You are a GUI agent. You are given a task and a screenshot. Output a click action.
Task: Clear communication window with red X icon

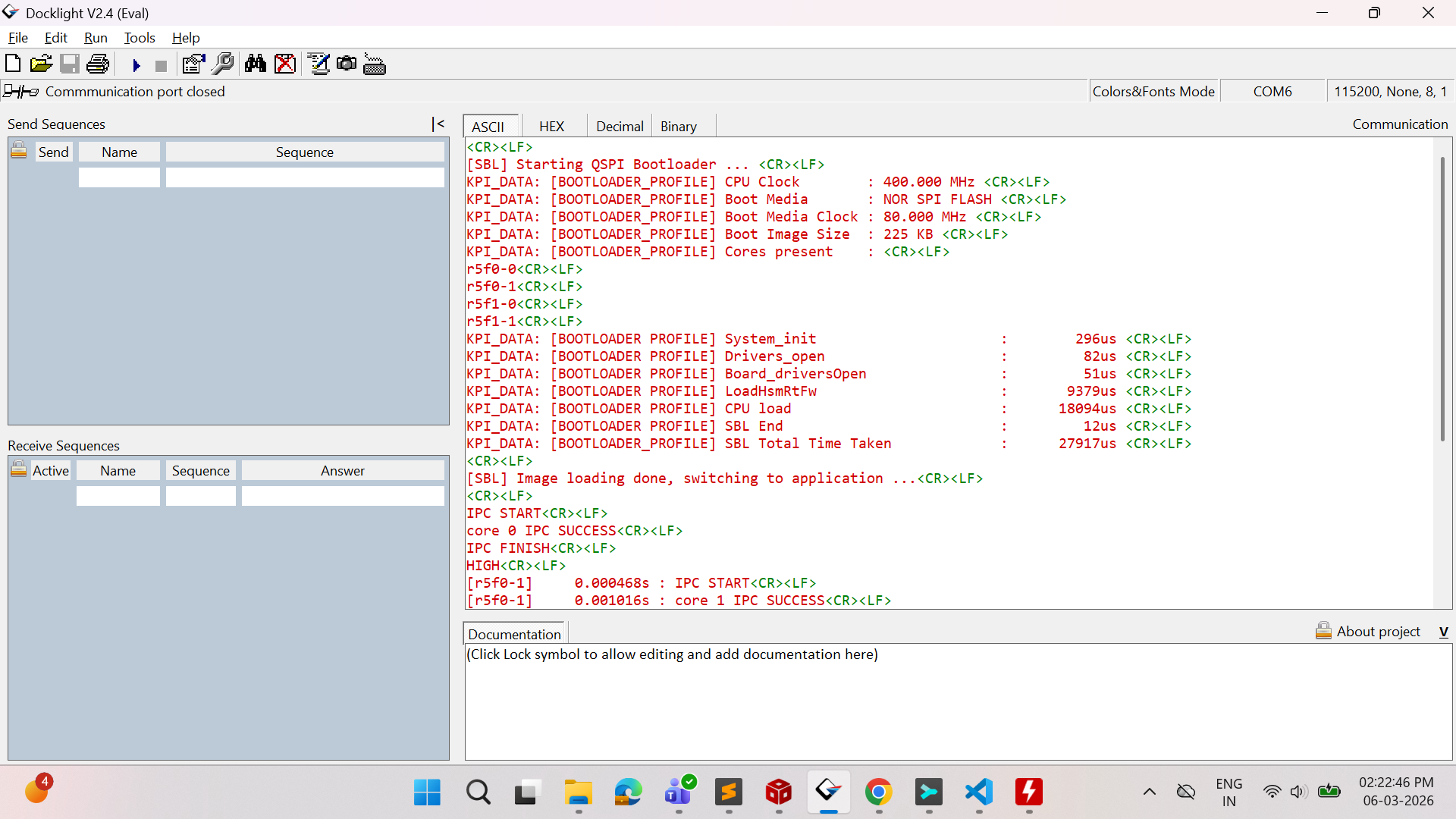(285, 64)
